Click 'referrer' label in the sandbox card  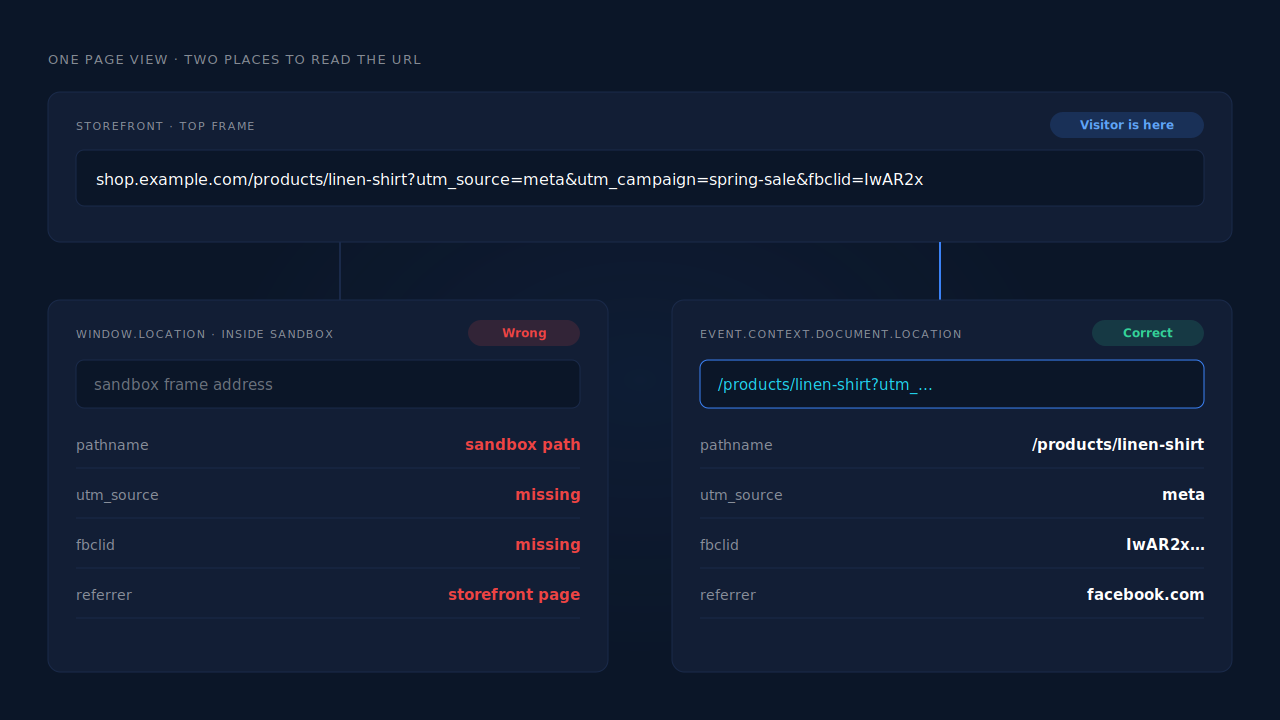pyautogui.click(x=104, y=595)
